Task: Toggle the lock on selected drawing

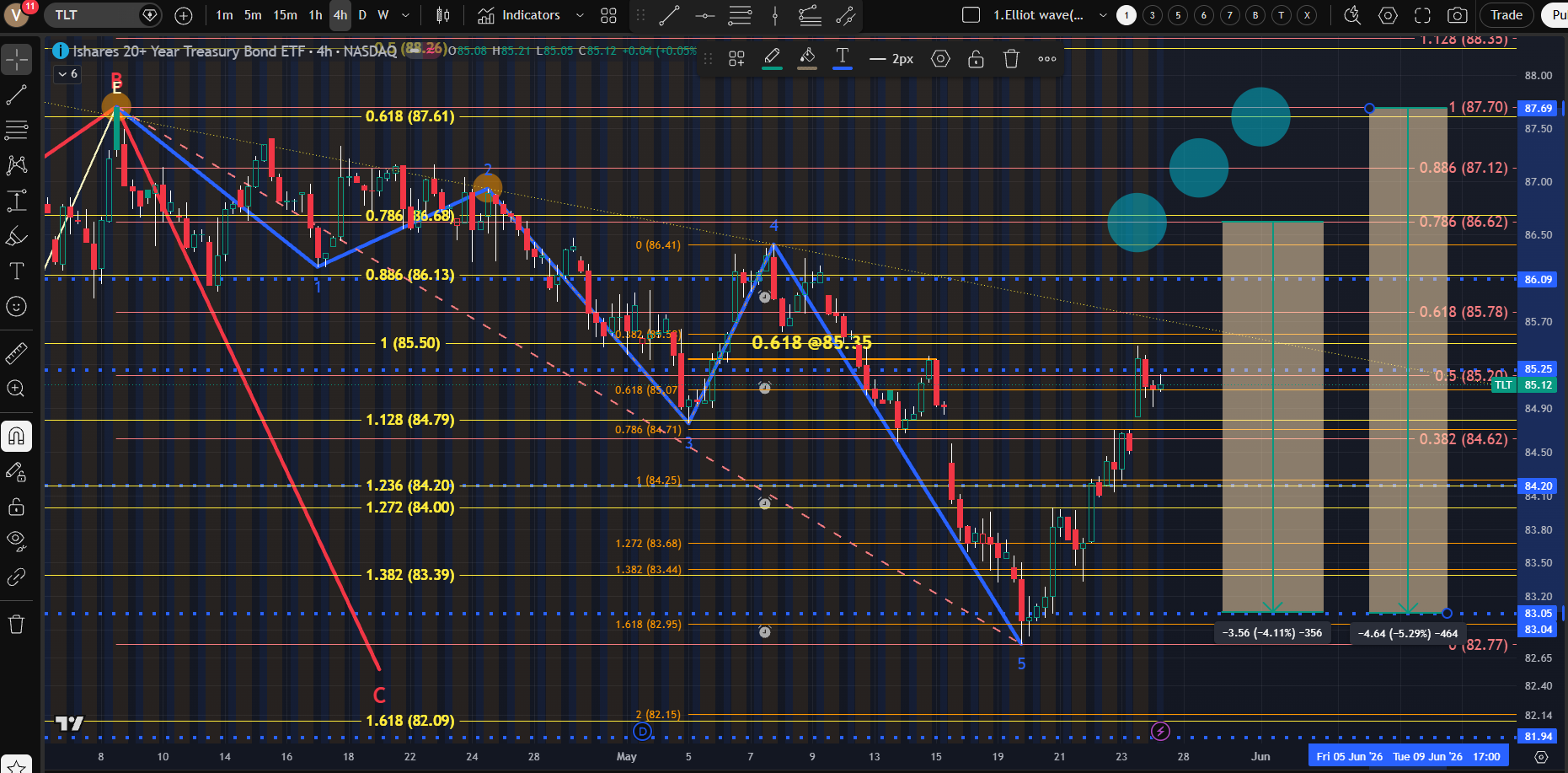Action: pos(976,59)
